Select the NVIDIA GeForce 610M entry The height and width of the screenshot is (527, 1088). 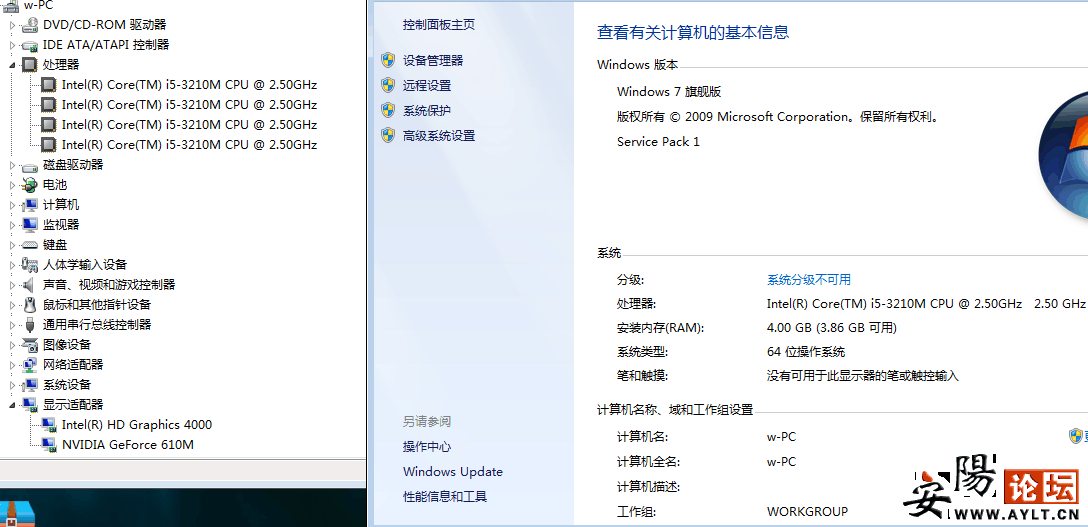pyautogui.click(x=128, y=444)
